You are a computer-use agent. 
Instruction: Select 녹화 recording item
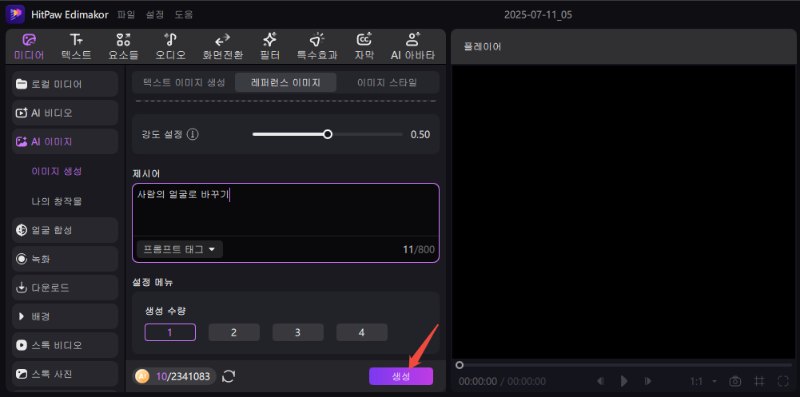65,259
